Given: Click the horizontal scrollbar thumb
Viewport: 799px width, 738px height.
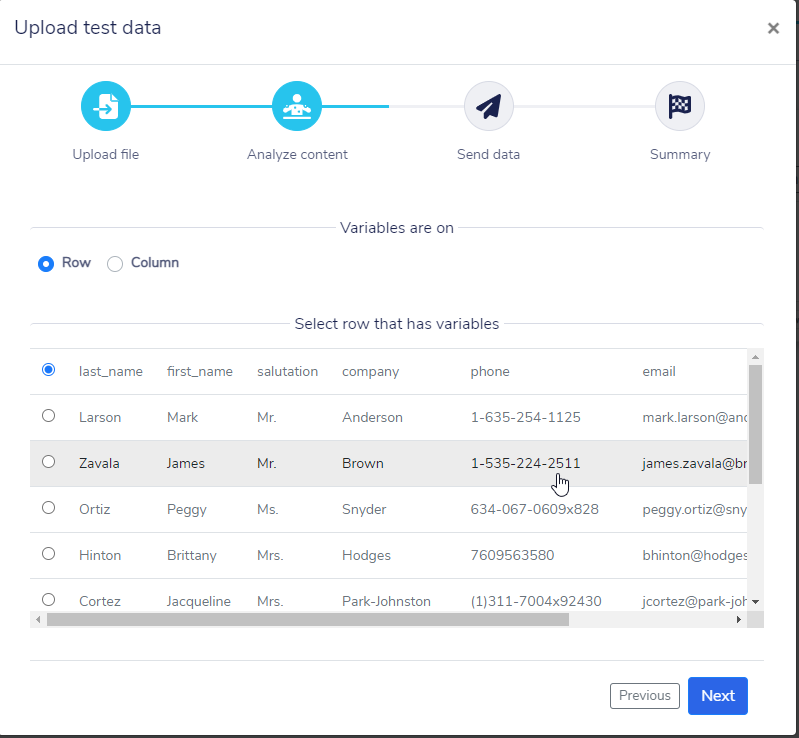Looking at the screenshot, I should (308, 619).
